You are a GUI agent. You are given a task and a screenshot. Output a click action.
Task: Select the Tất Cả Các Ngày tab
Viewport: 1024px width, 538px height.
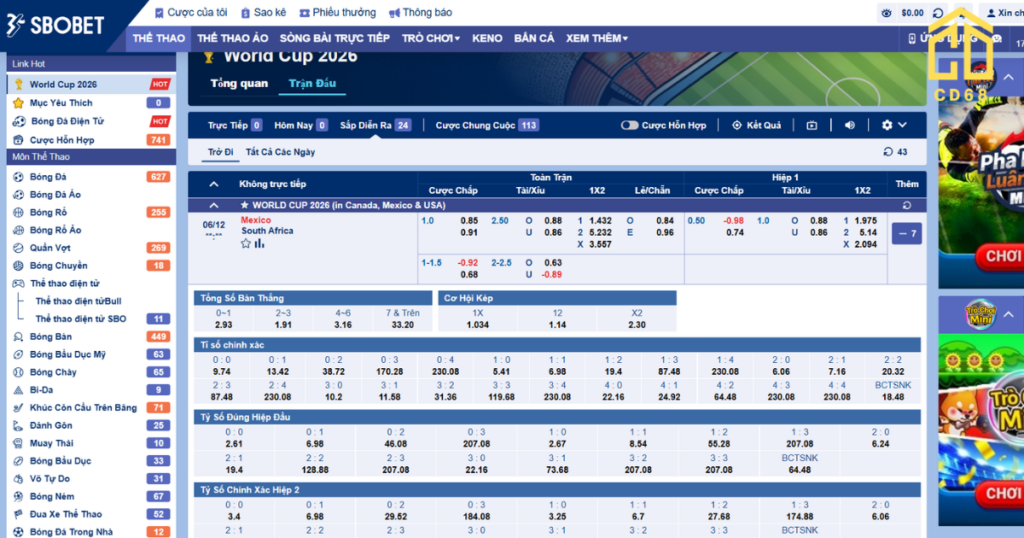(x=280, y=152)
